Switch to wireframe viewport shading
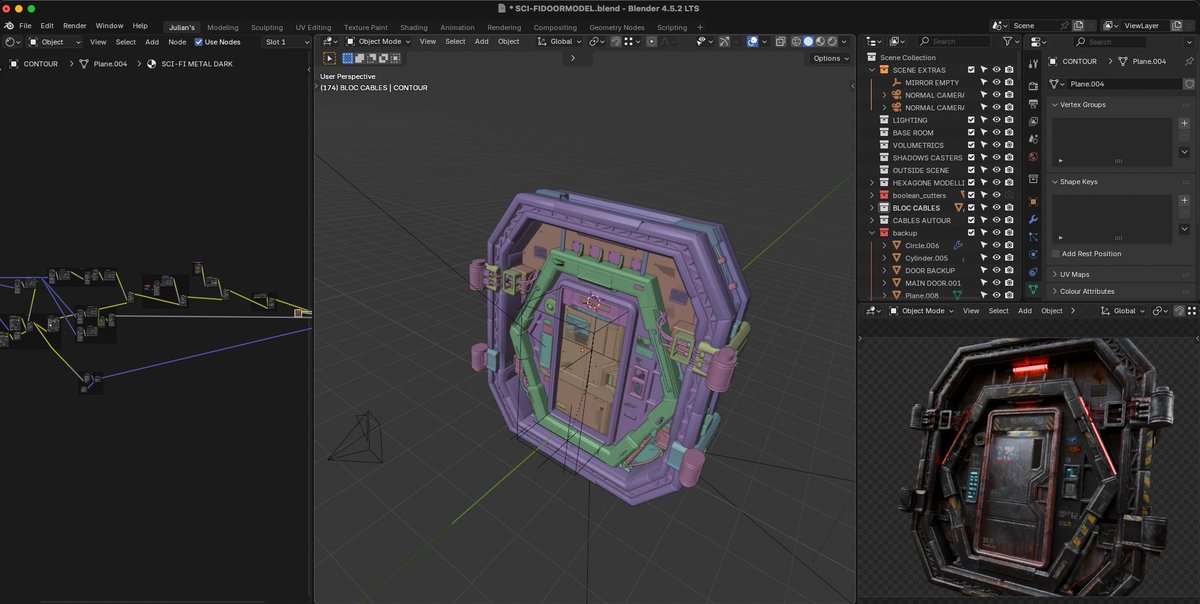 pos(797,42)
